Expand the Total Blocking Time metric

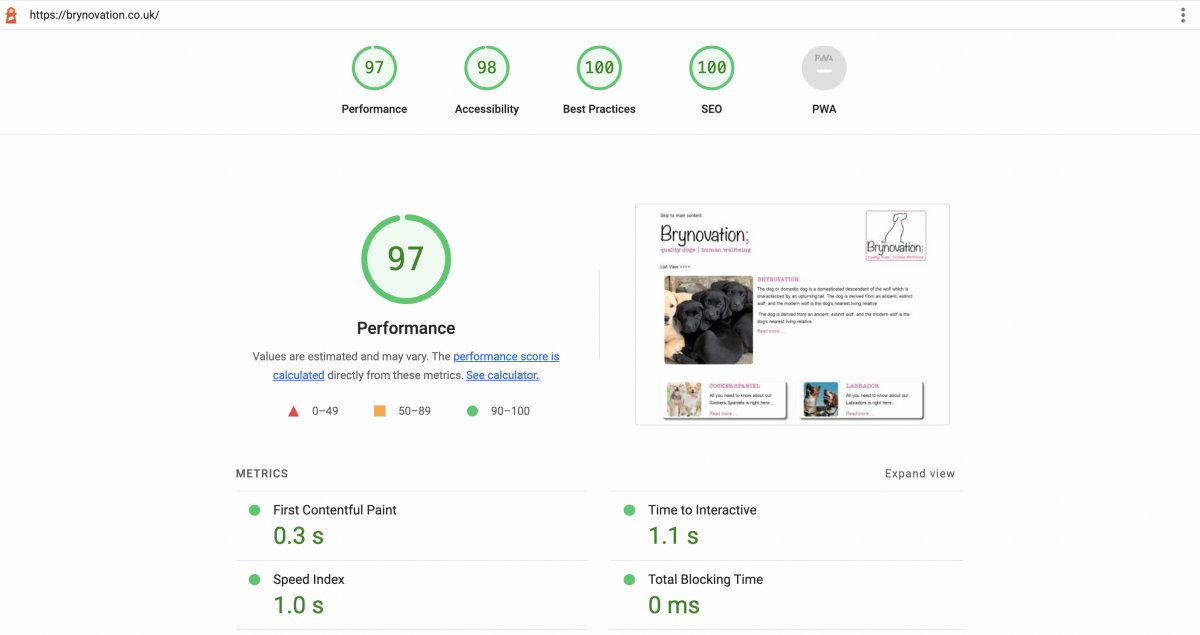[705, 580]
